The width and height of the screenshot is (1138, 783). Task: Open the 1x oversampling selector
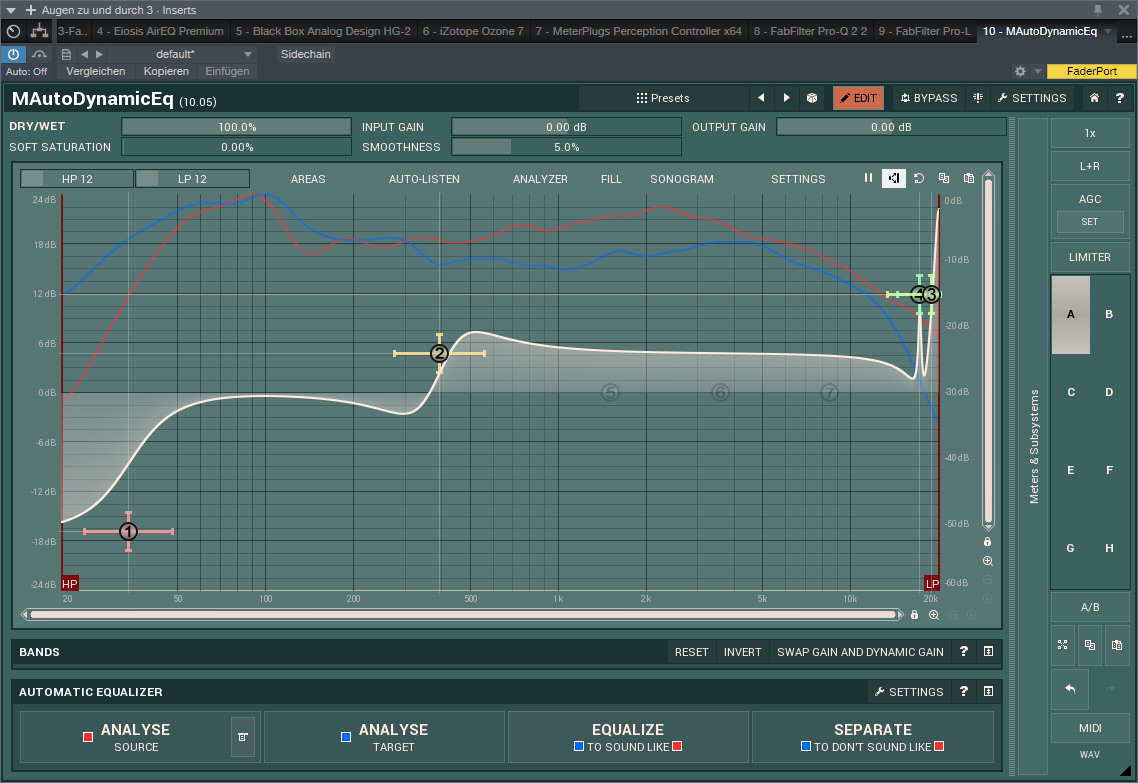coord(1089,133)
